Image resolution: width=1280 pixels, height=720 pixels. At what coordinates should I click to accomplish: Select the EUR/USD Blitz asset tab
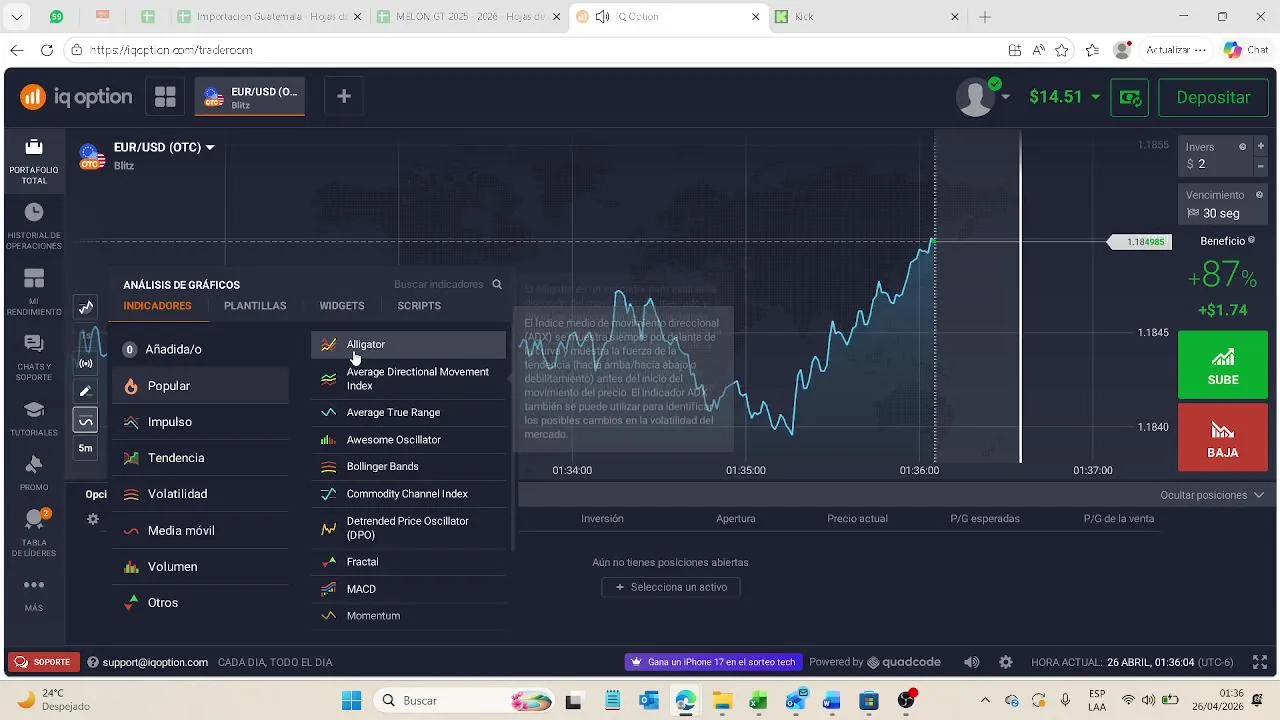[x=250, y=97]
